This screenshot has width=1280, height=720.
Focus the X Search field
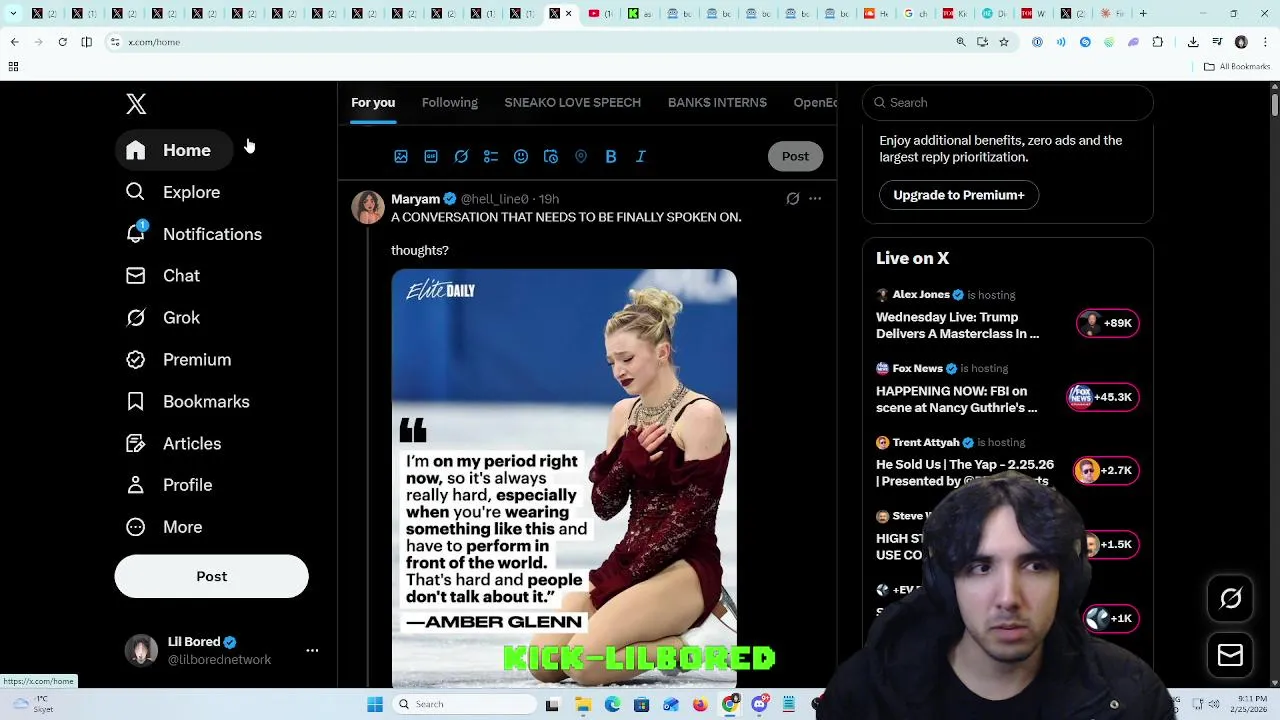[x=1008, y=102]
